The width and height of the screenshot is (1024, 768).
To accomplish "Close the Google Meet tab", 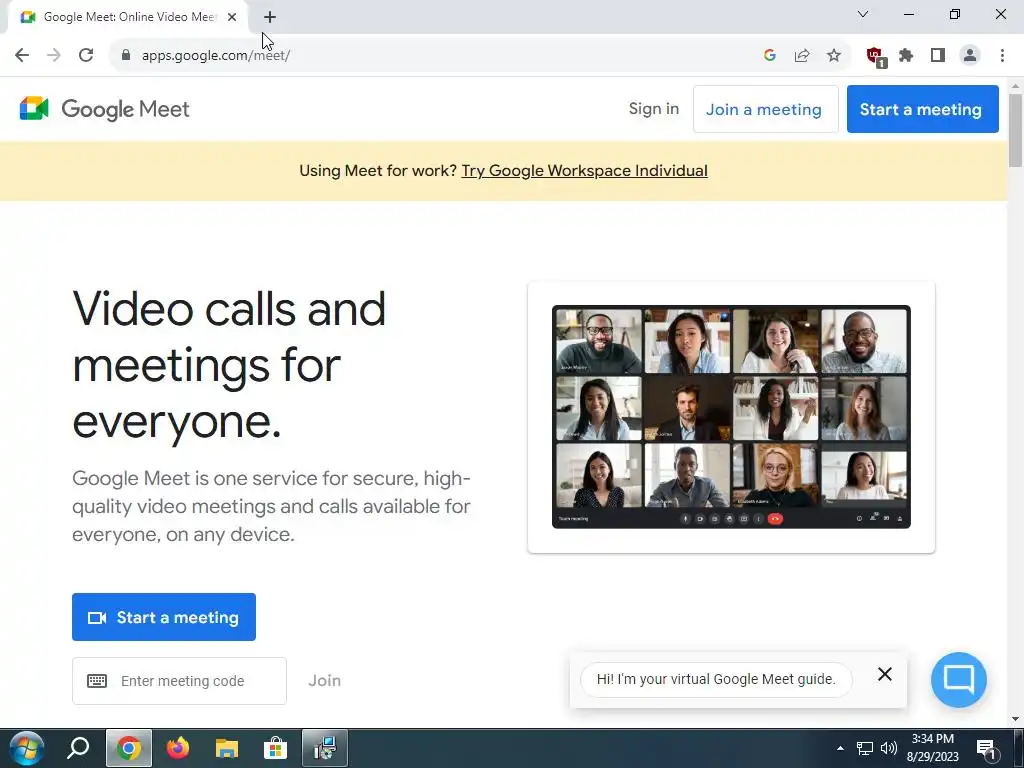I will click(x=232, y=17).
